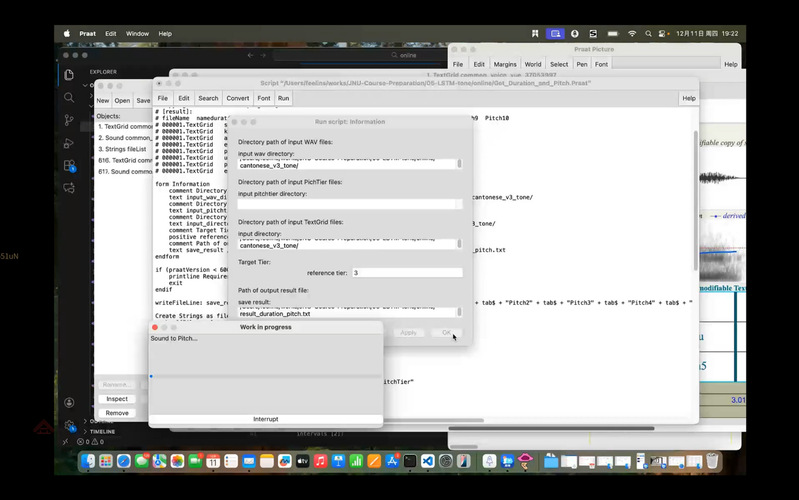Click the Remove button in Objects window
799x500 pixels.
point(117,412)
